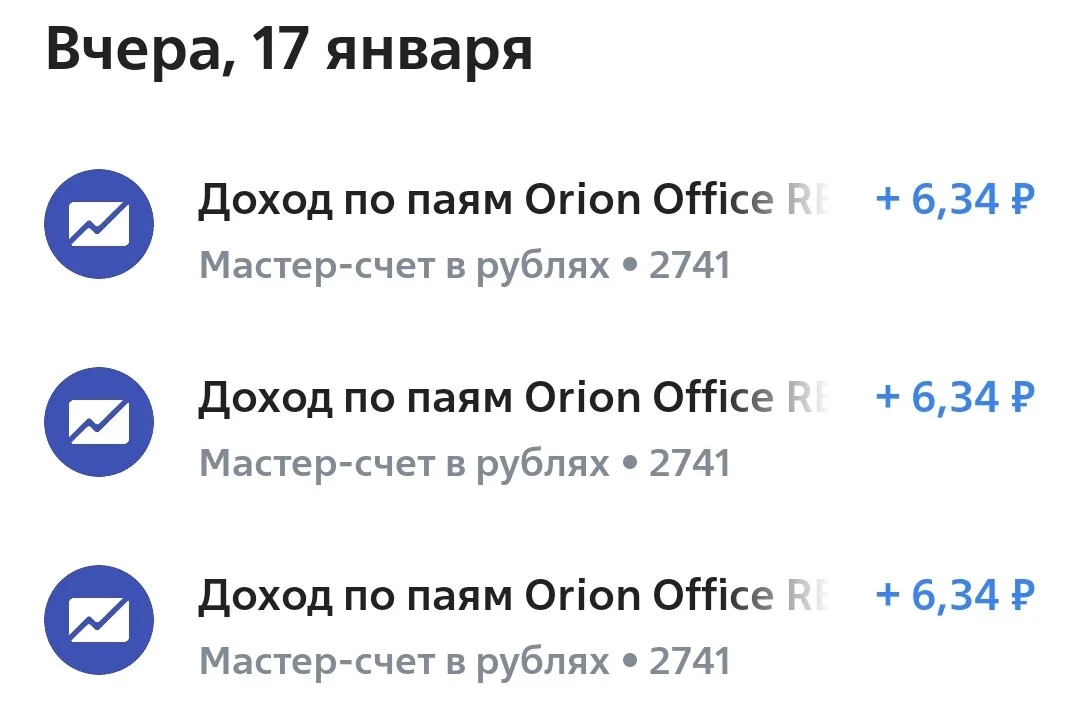
Task: Tap account number 2741 in top row
Action: [x=689, y=265]
